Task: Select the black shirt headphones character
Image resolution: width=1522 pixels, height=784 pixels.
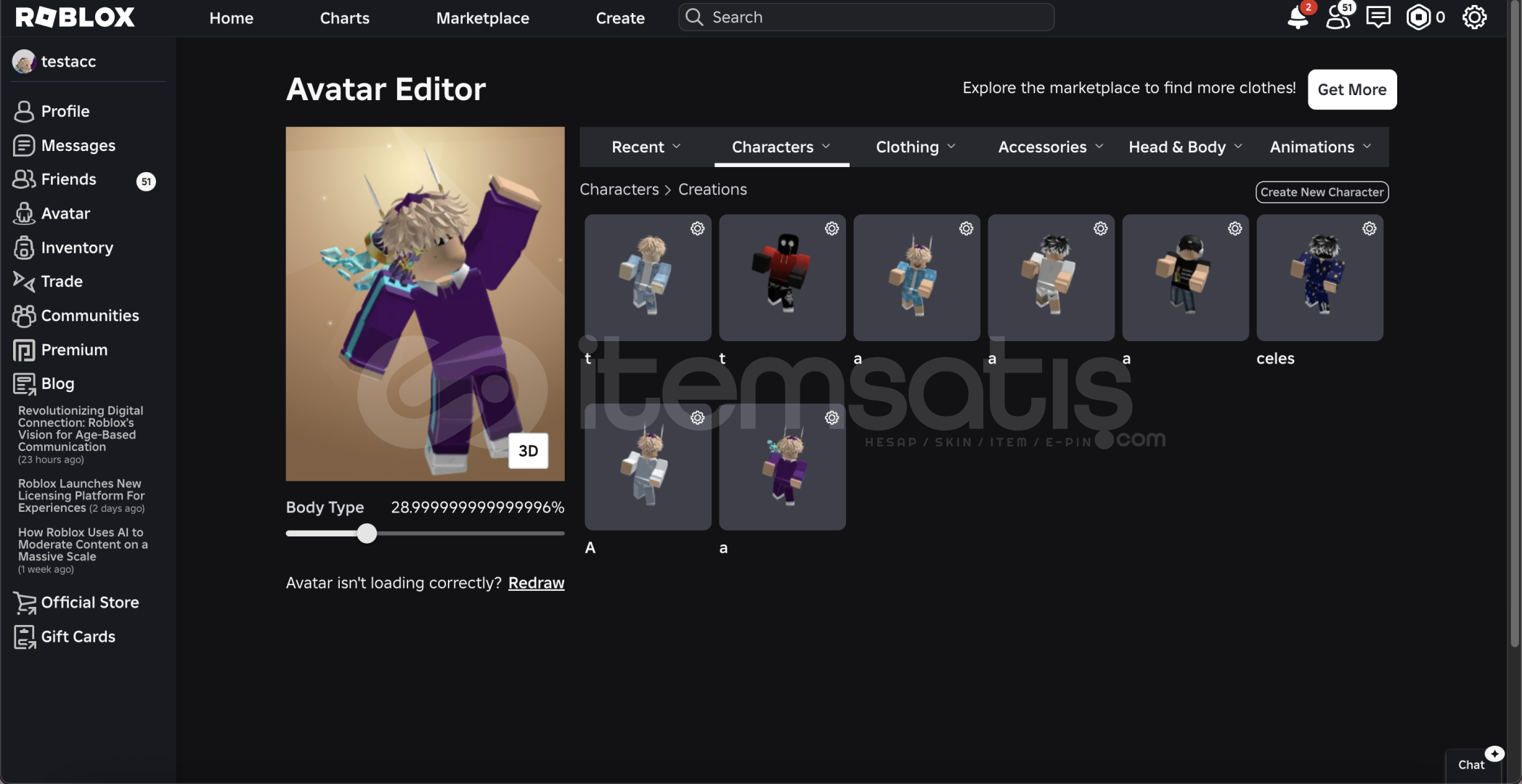Action: 1185,277
